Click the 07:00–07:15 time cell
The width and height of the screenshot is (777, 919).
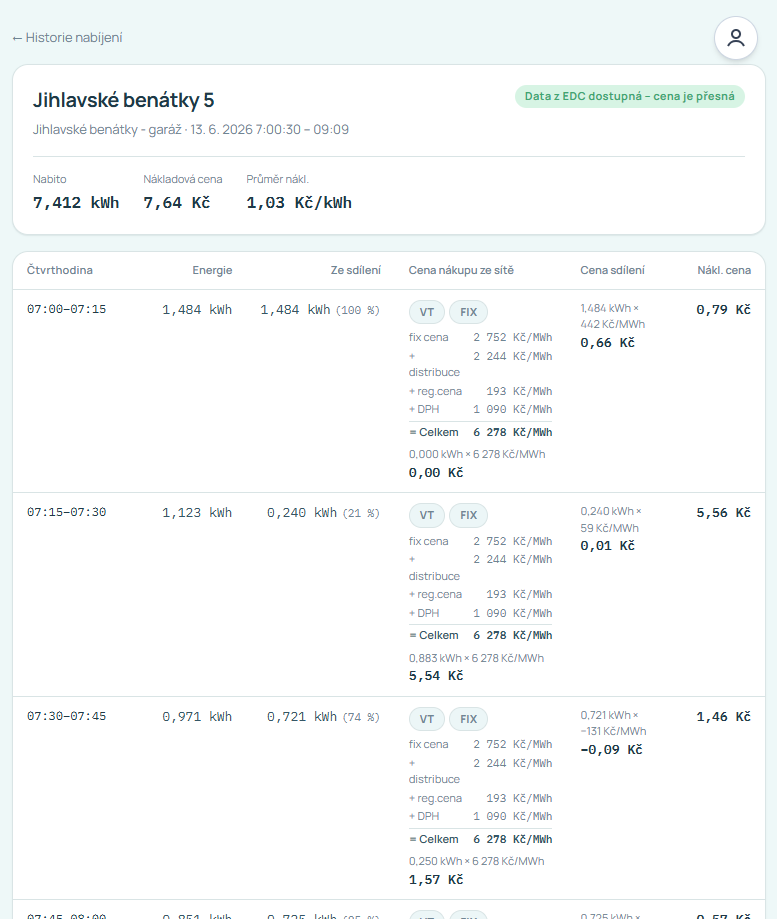click(67, 309)
